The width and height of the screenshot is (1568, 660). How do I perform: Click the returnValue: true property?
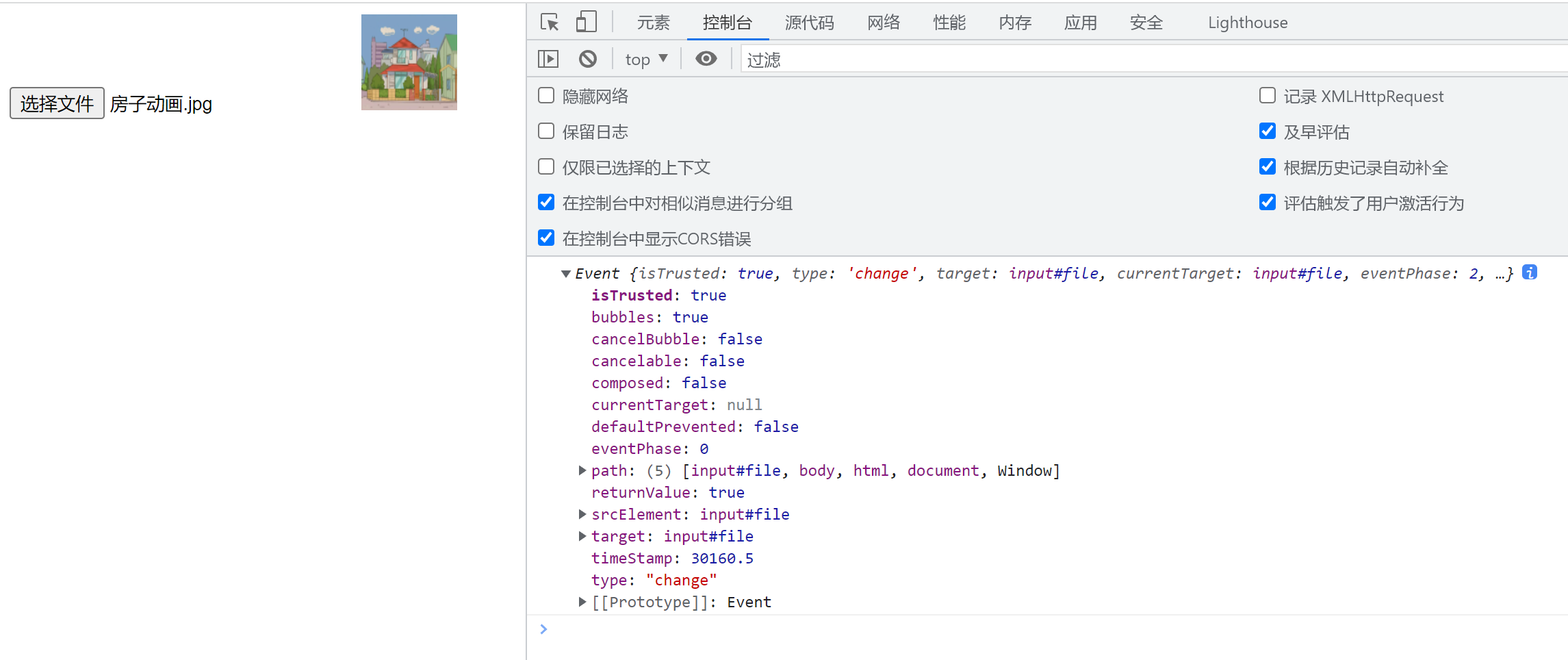pyautogui.click(x=668, y=492)
